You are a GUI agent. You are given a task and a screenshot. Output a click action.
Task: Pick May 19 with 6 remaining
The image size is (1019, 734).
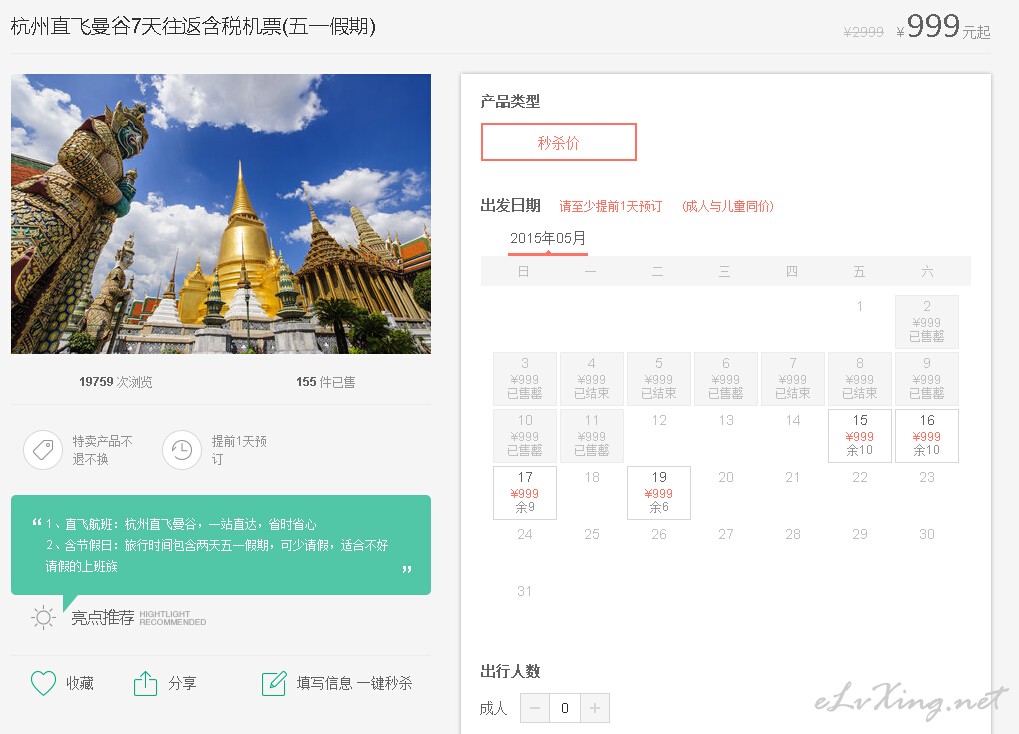click(658, 493)
